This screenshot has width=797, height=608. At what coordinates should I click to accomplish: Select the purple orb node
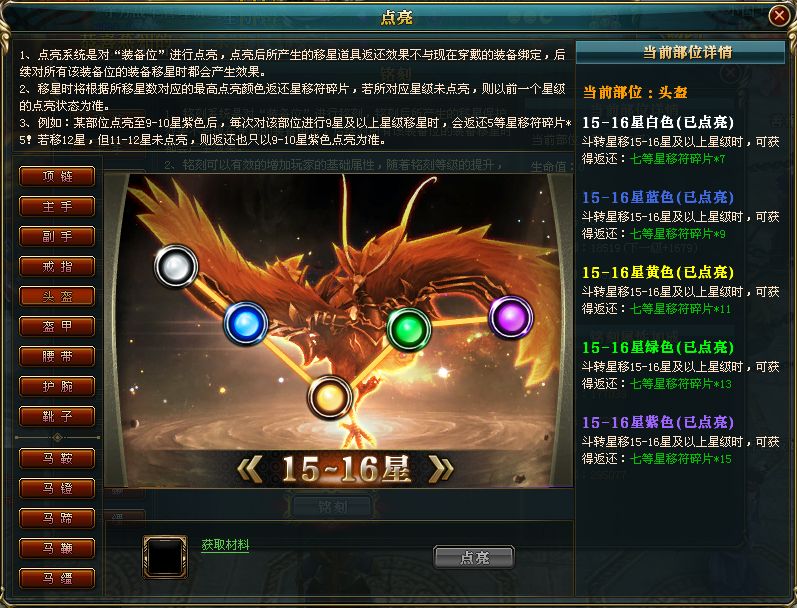point(511,317)
